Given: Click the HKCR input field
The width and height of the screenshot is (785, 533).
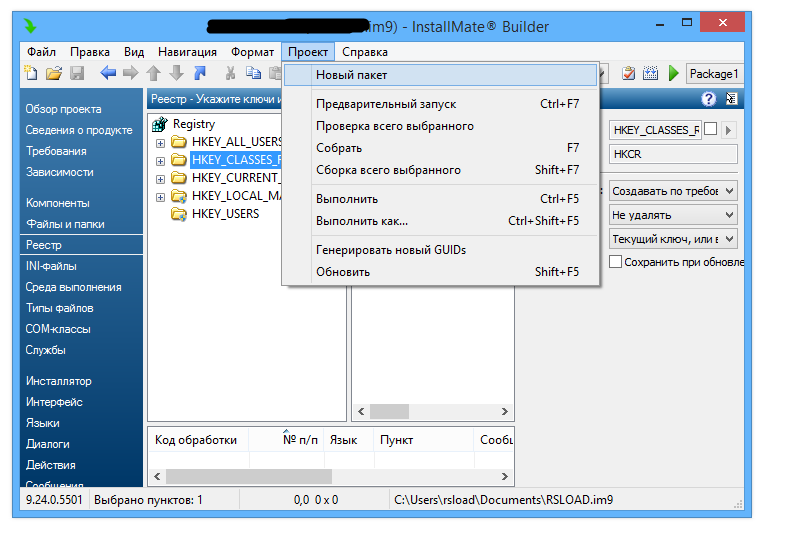Looking at the screenshot, I should pyautogui.click(x=673, y=154).
